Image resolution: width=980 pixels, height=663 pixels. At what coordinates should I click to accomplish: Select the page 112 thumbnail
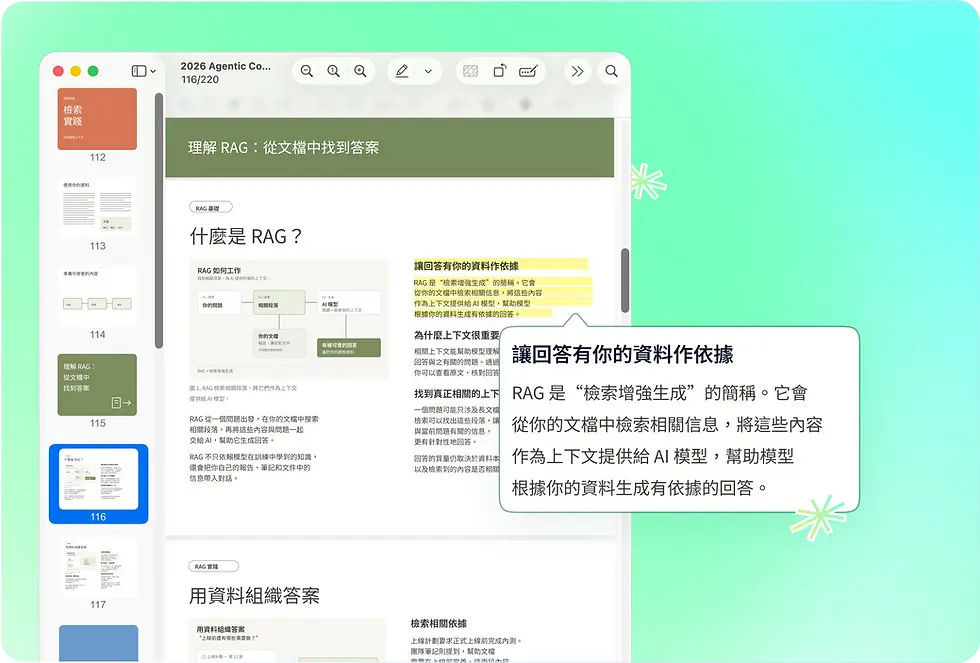[97, 119]
